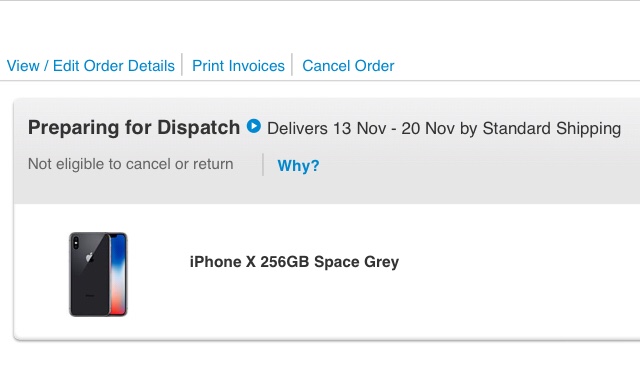Open the iPhone X product thumbnail
This screenshot has height=368, width=640.
[x=98, y=274]
